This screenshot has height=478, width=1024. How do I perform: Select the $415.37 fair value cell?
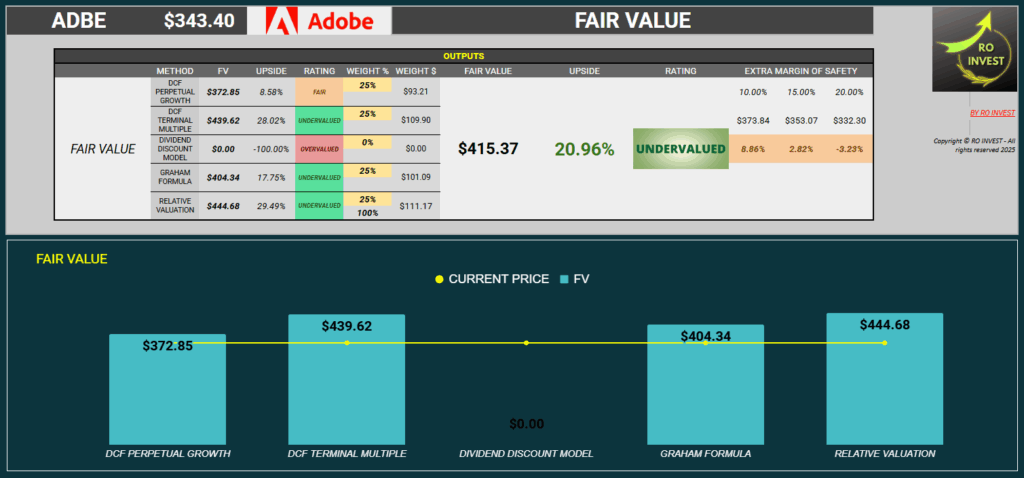pos(488,148)
